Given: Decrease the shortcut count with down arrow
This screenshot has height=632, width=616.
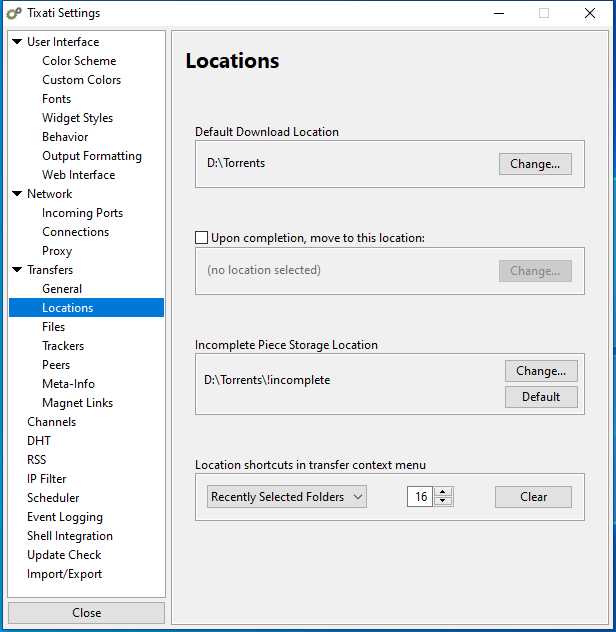Looking at the screenshot, I should click(x=443, y=501).
